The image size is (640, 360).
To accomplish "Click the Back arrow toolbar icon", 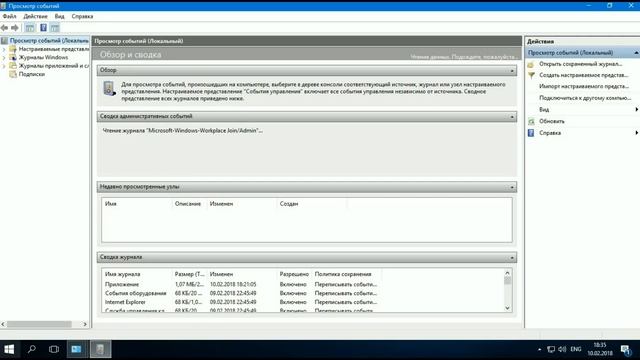I will tap(4, 28).
